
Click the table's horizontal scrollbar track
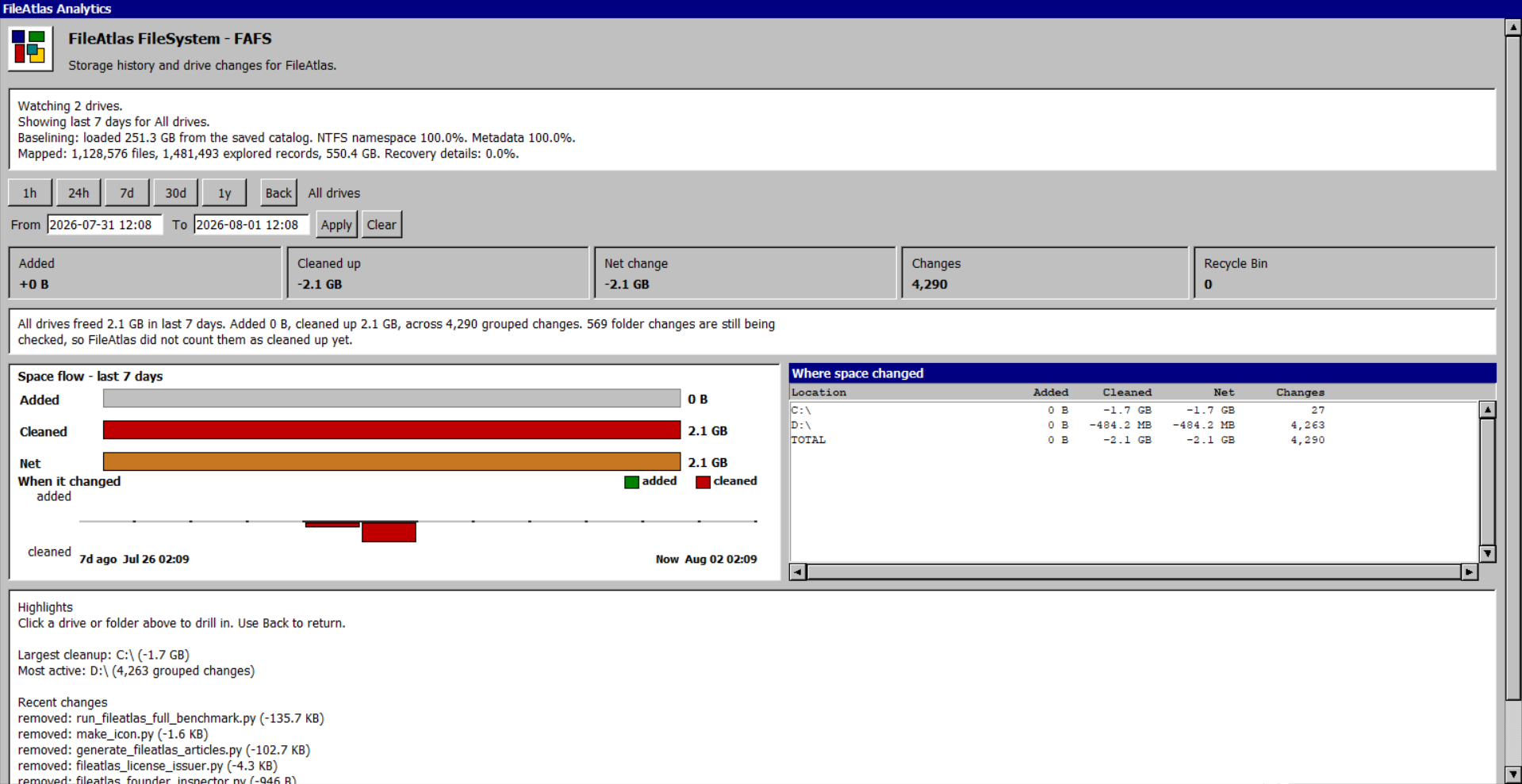coord(1134,572)
